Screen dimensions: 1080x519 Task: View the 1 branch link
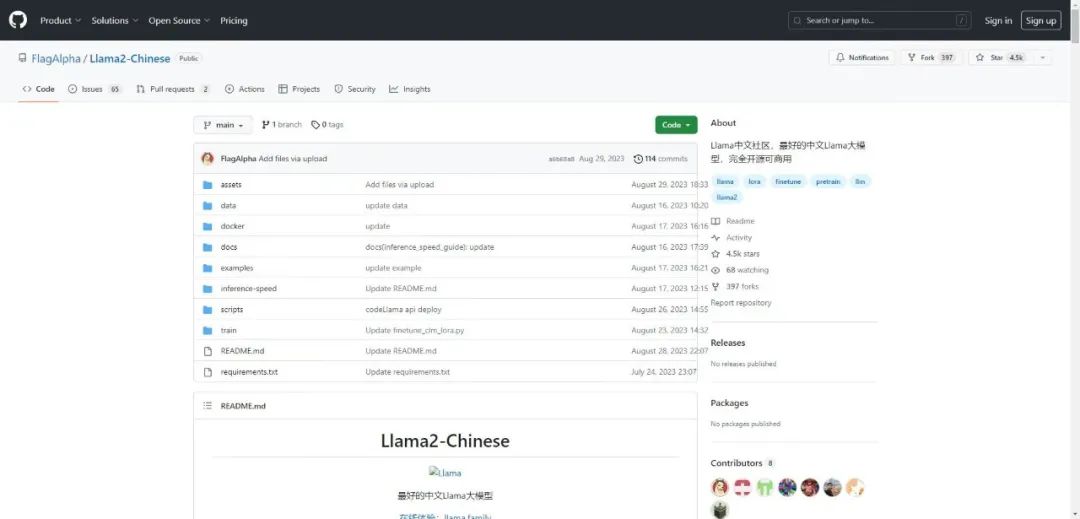pos(282,125)
